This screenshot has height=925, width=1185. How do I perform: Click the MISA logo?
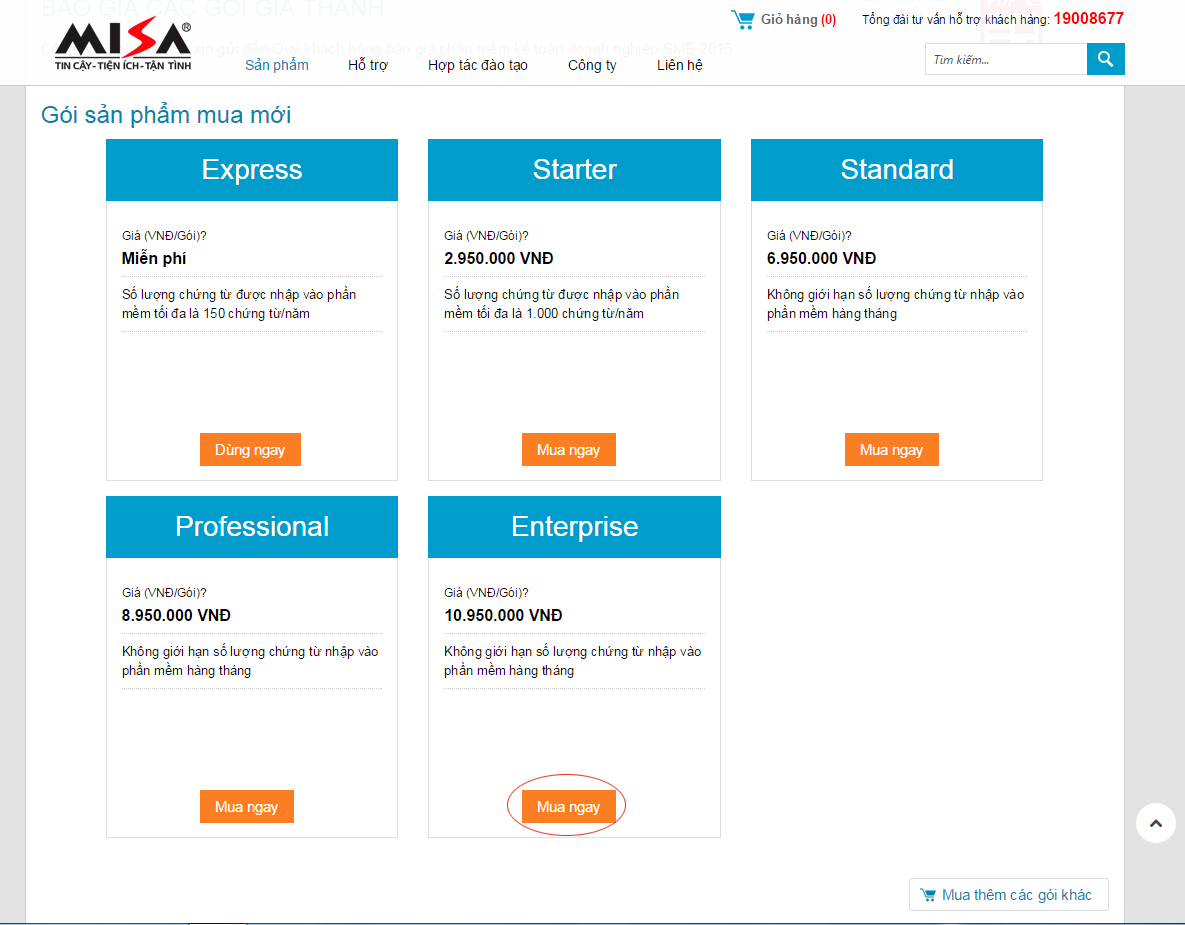[123, 46]
